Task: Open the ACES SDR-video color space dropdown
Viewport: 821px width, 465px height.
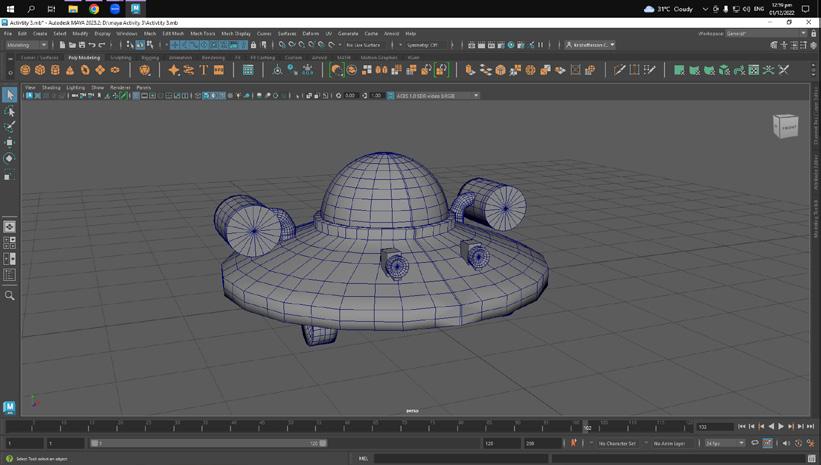Action: pos(437,96)
